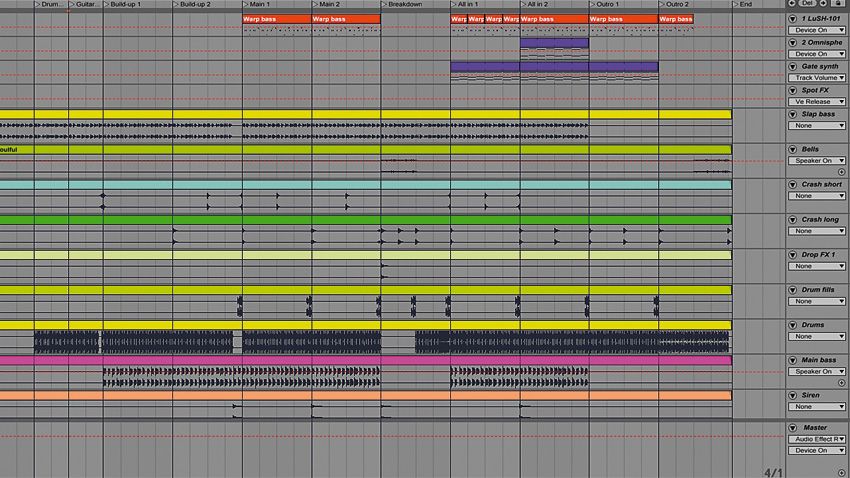The height and width of the screenshot is (478, 850).
Task: Jump to previous locator arrow button
Action: click(x=792, y=3)
